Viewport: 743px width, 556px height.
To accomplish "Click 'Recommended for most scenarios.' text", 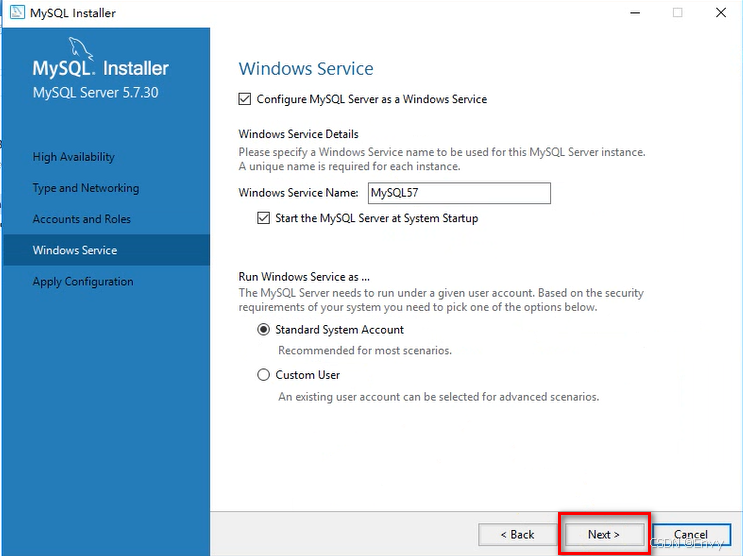I will pos(365,350).
